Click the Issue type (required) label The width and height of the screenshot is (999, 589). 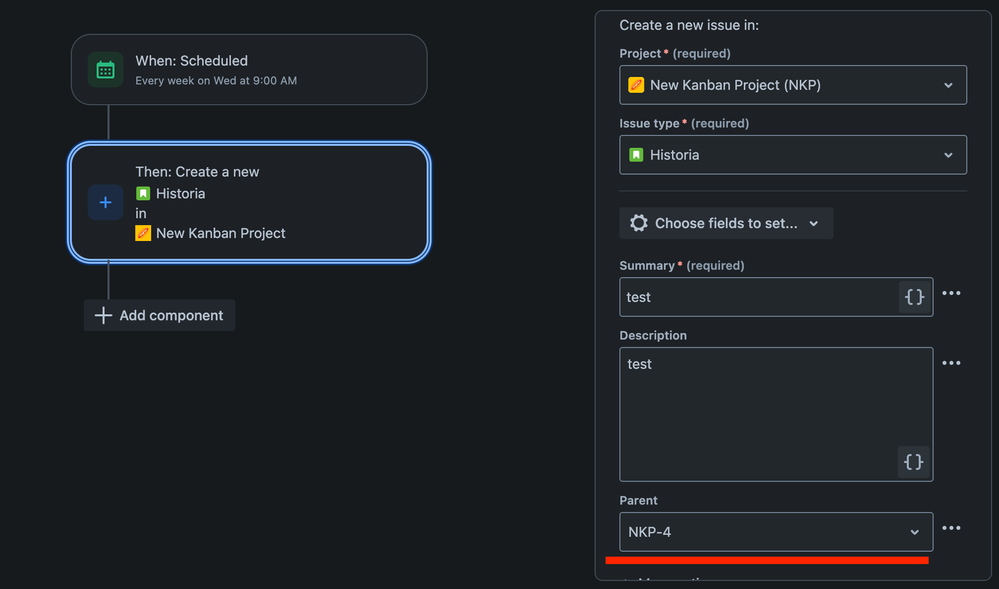pos(684,124)
